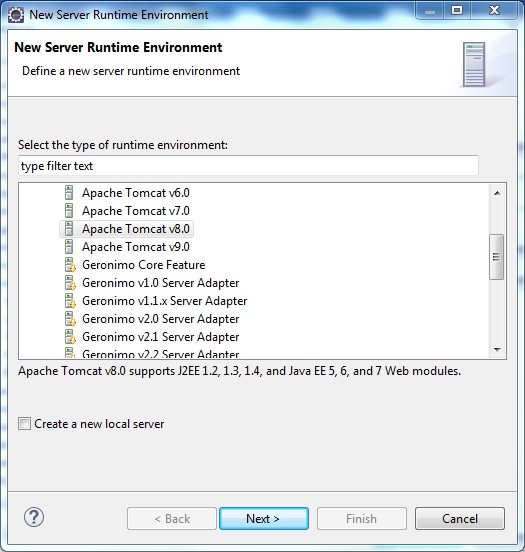Select Apache Tomcat v6.0 runtime
This screenshot has height=552, width=525.
pos(136,193)
